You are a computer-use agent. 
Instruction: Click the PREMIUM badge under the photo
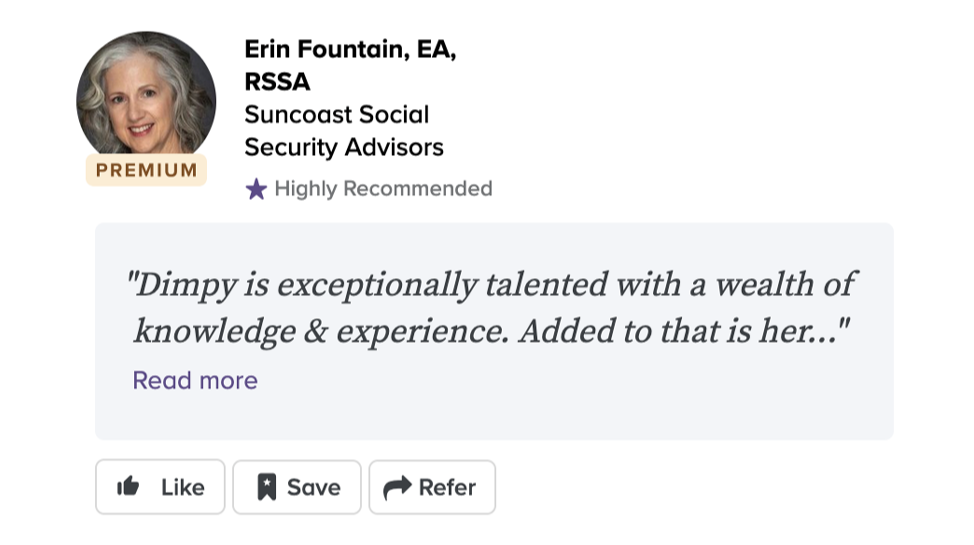tap(146, 170)
